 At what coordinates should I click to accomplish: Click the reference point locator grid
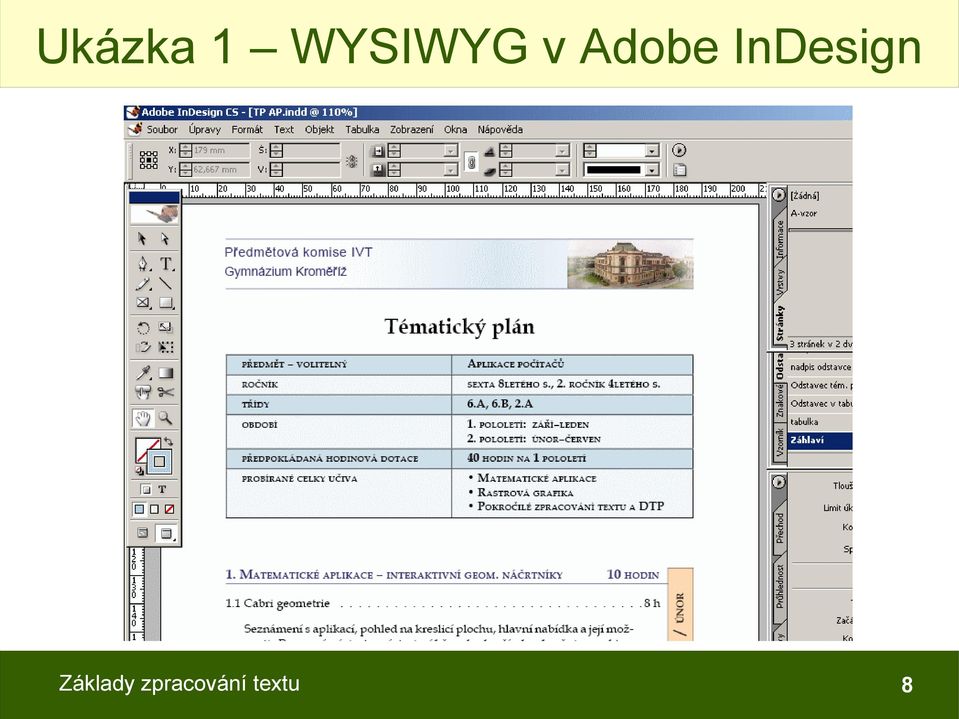149,160
